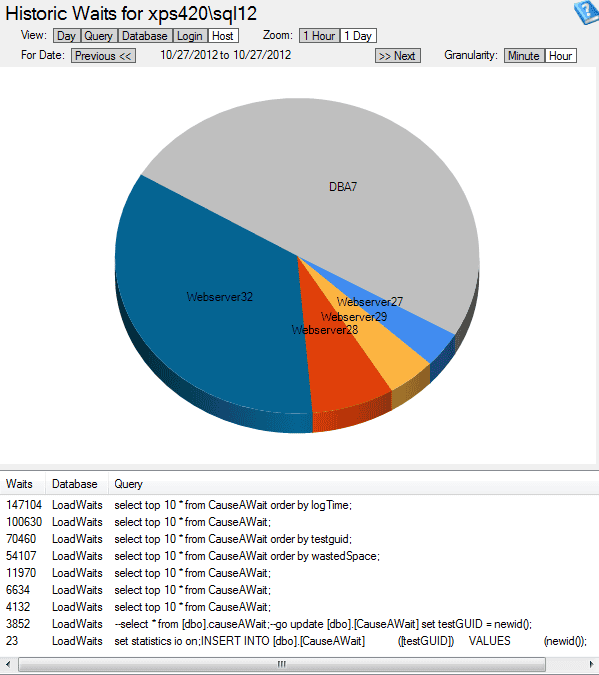This screenshot has height=675, width=599.
Task: Open the help book icon
Action: (x=587, y=12)
